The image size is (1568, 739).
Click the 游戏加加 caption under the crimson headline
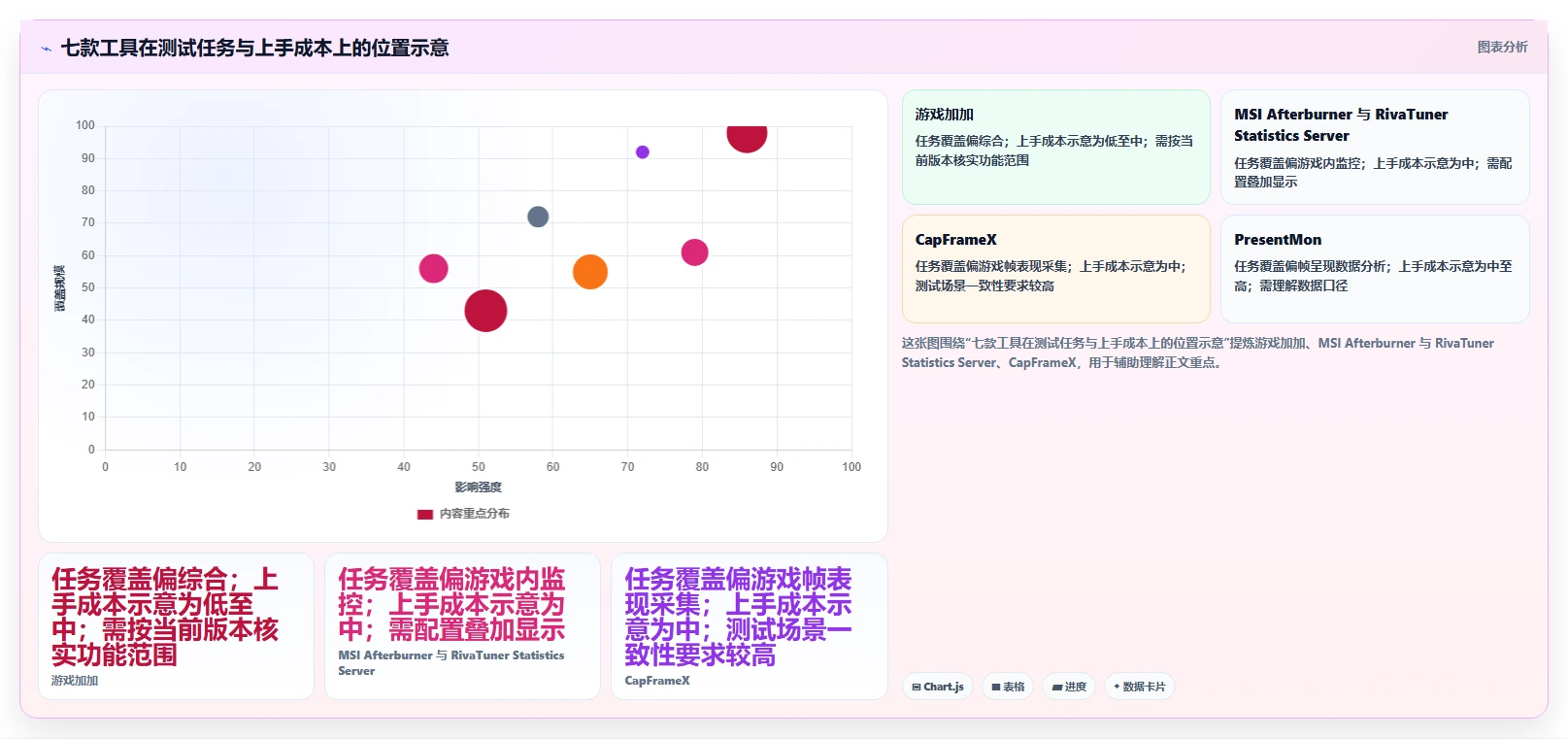[75, 681]
